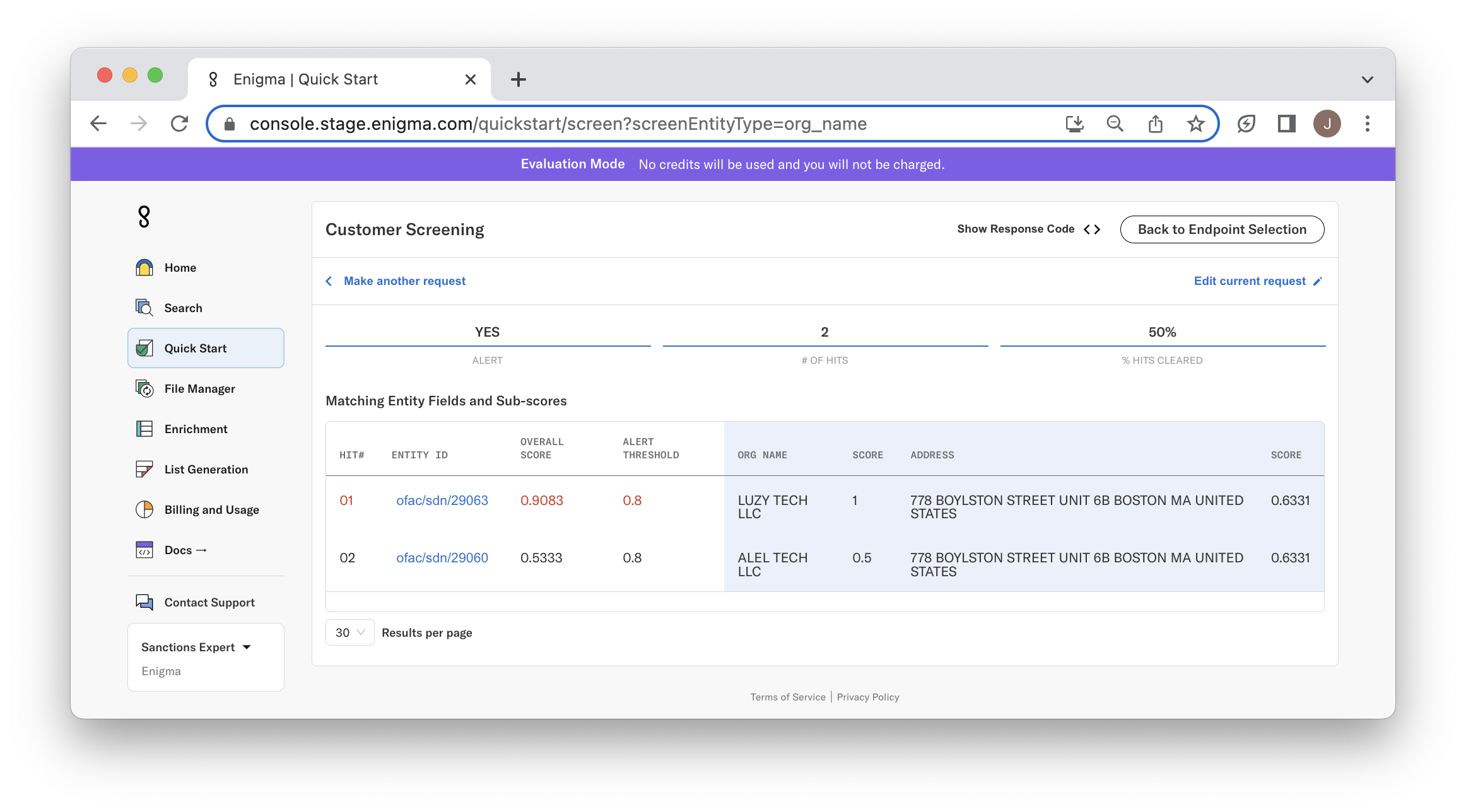Viewport: 1466px width, 812px height.
Task: Click the Enigma logo in sidebar
Action: tap(144, 216)
